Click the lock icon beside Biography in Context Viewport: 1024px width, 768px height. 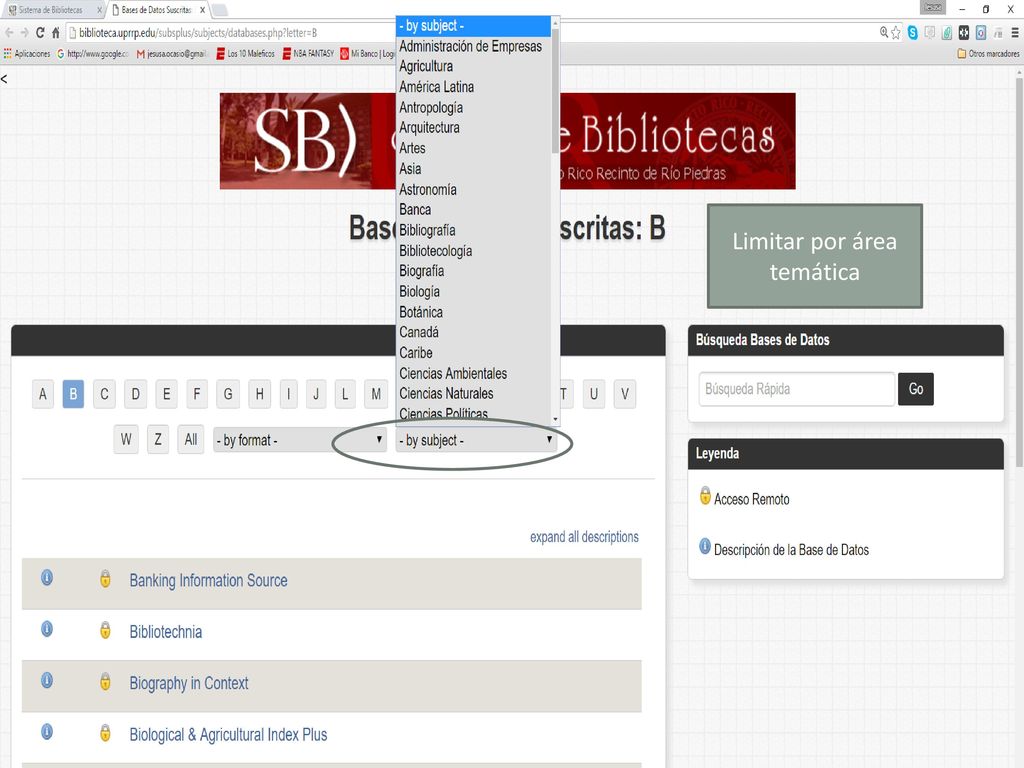[x=105, y=682]
